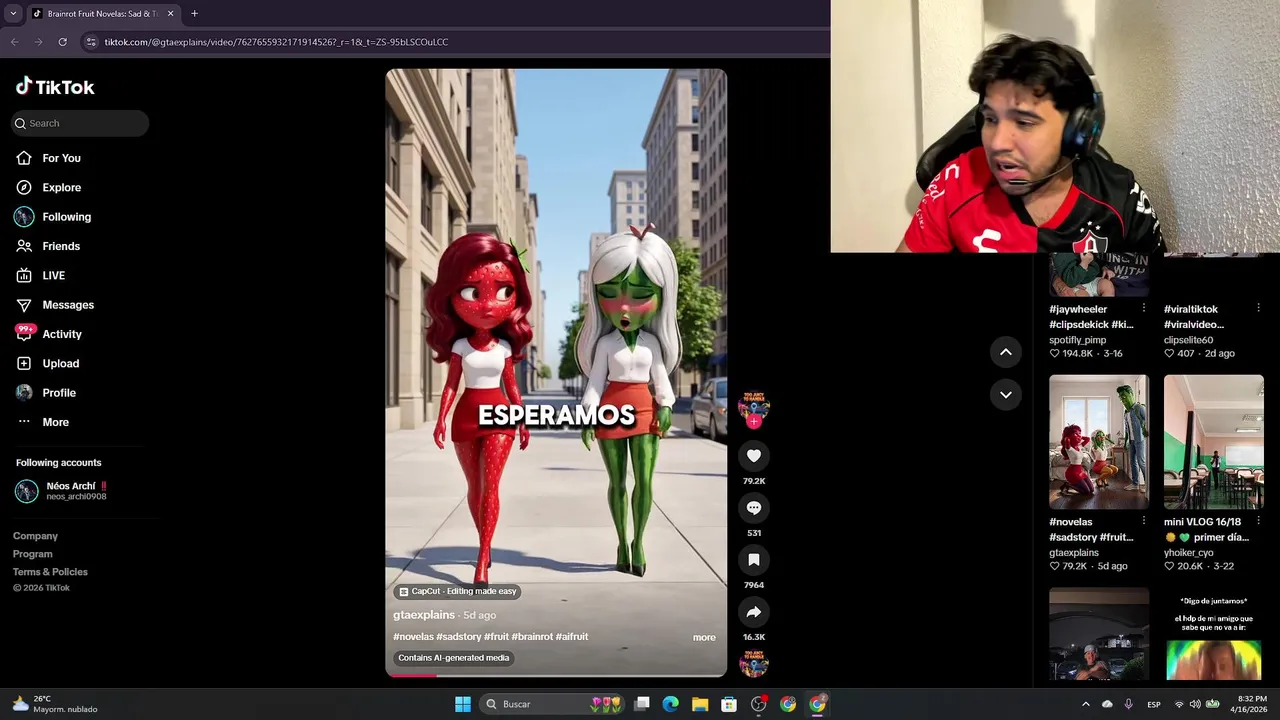Like the video with heart icon
The image size is (1280, 720).
[754, 456]
